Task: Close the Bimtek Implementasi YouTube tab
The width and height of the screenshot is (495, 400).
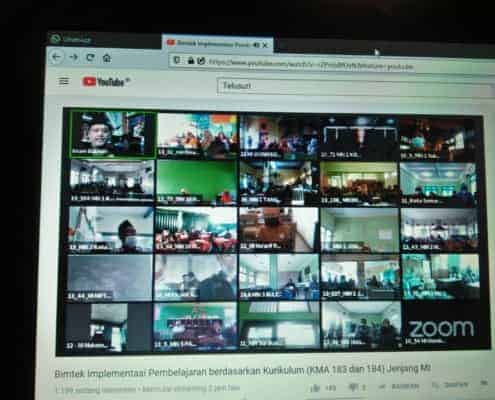Action: click(x=265, y=45)
